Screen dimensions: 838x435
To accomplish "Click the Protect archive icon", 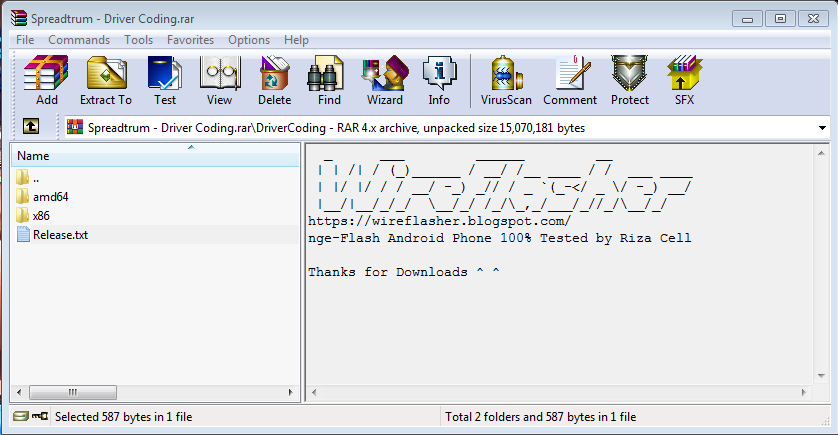I will point(630,80).
